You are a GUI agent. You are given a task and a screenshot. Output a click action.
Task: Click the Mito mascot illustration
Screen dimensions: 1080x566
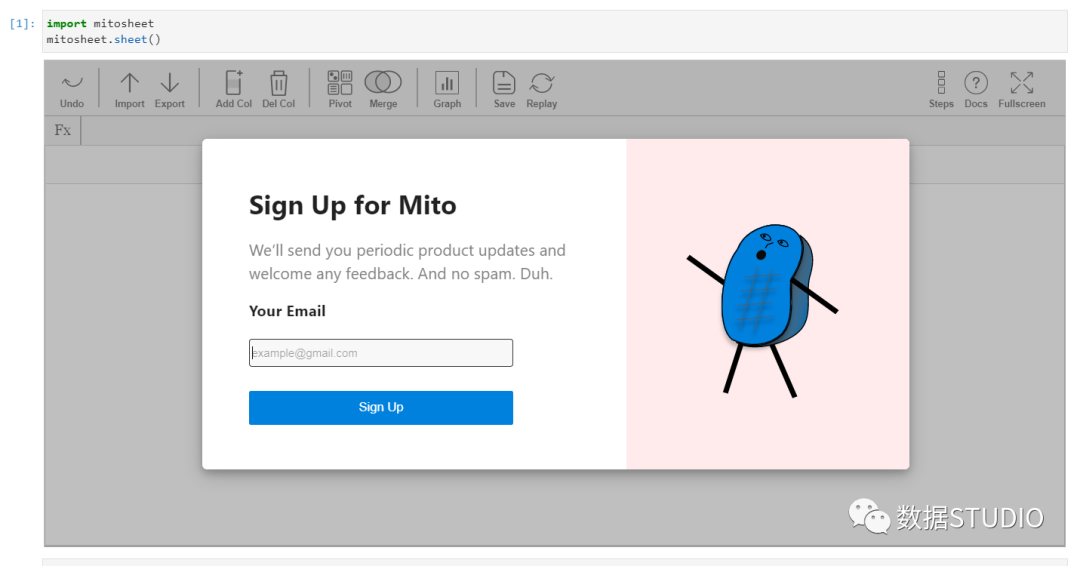(x=762, y=310)
